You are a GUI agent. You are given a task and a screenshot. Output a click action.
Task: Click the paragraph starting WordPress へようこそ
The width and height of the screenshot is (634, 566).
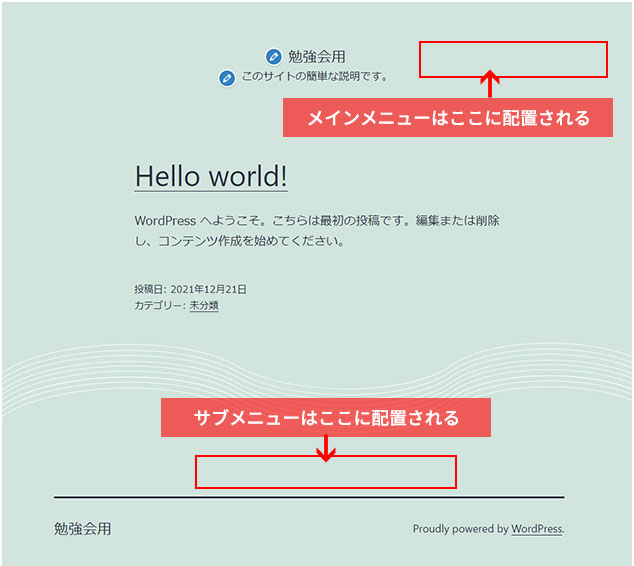317,231
